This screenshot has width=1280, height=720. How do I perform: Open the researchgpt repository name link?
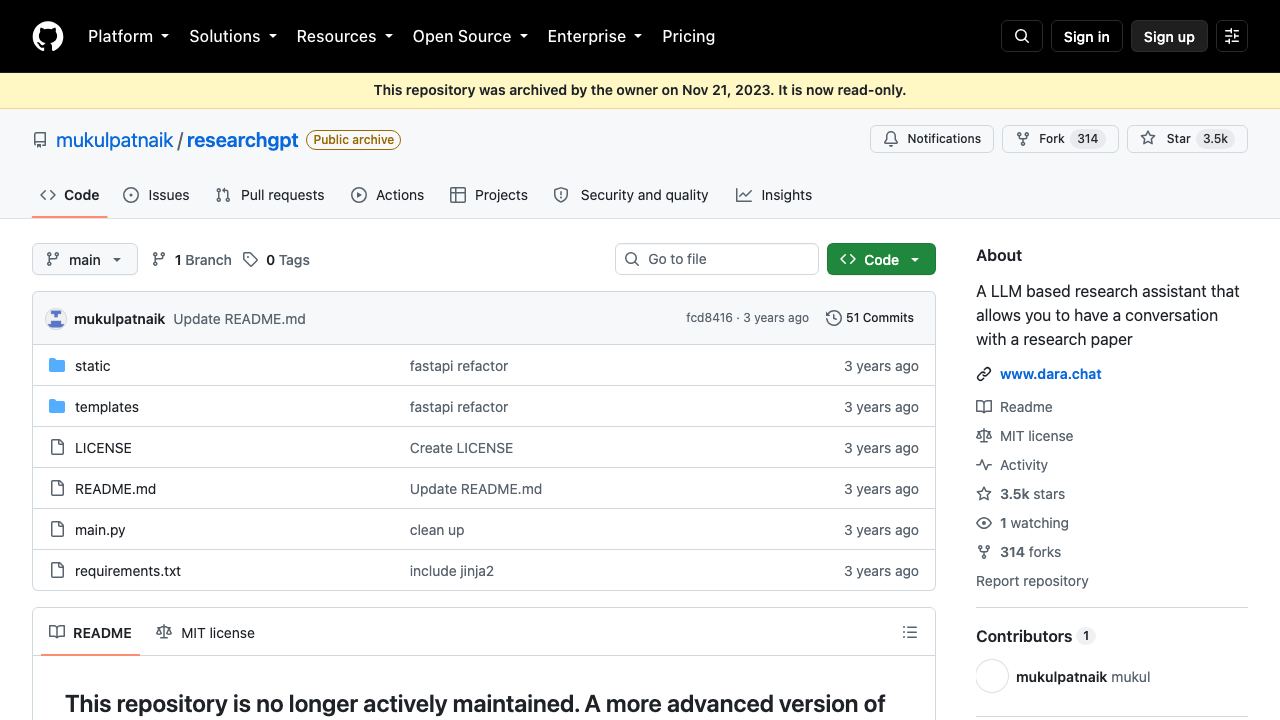pyautogui.click(x=243, y=140)
